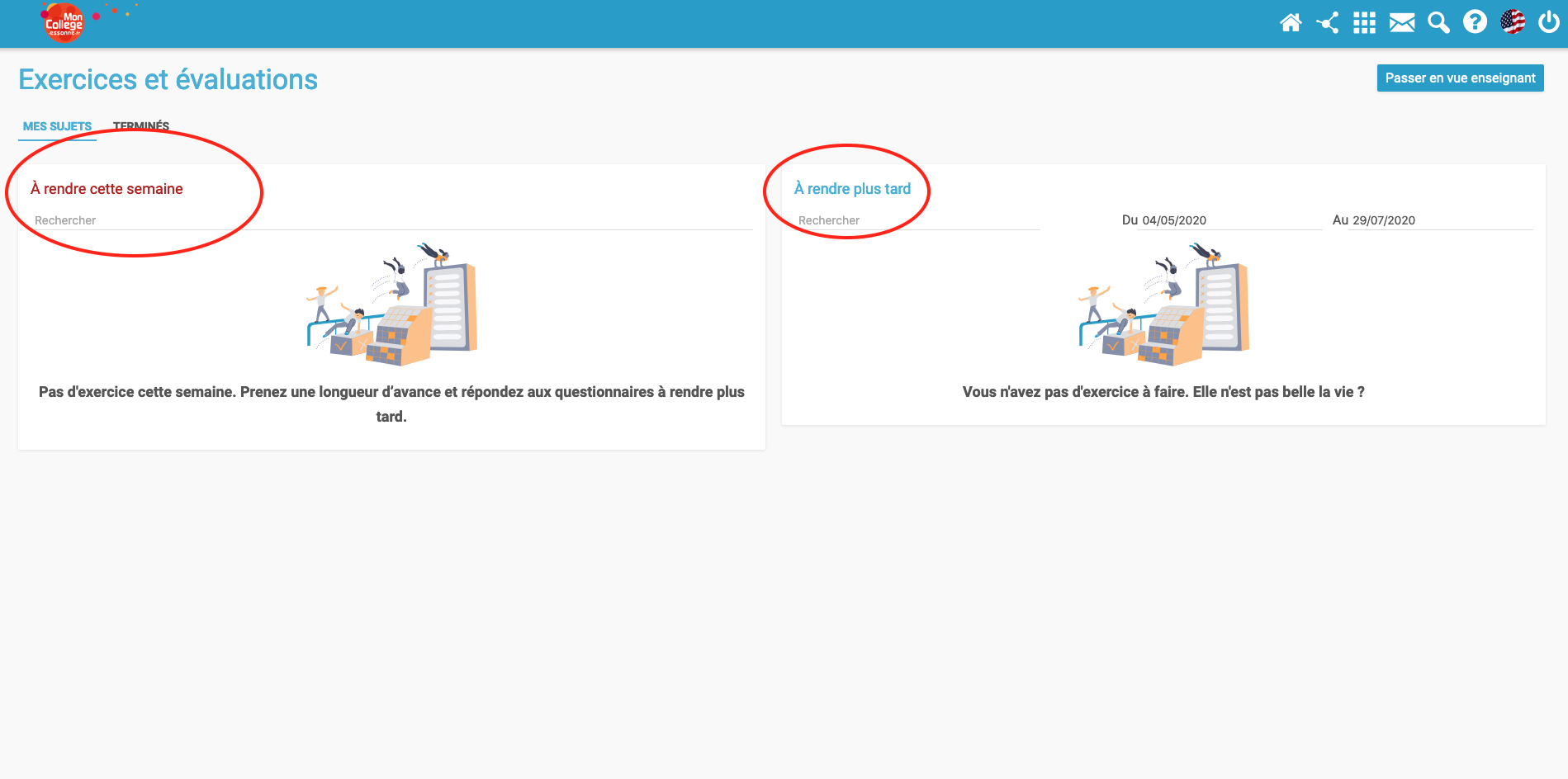
Task: Click illustration in À rendre plus tard panel
Action: click(1163, 305)
